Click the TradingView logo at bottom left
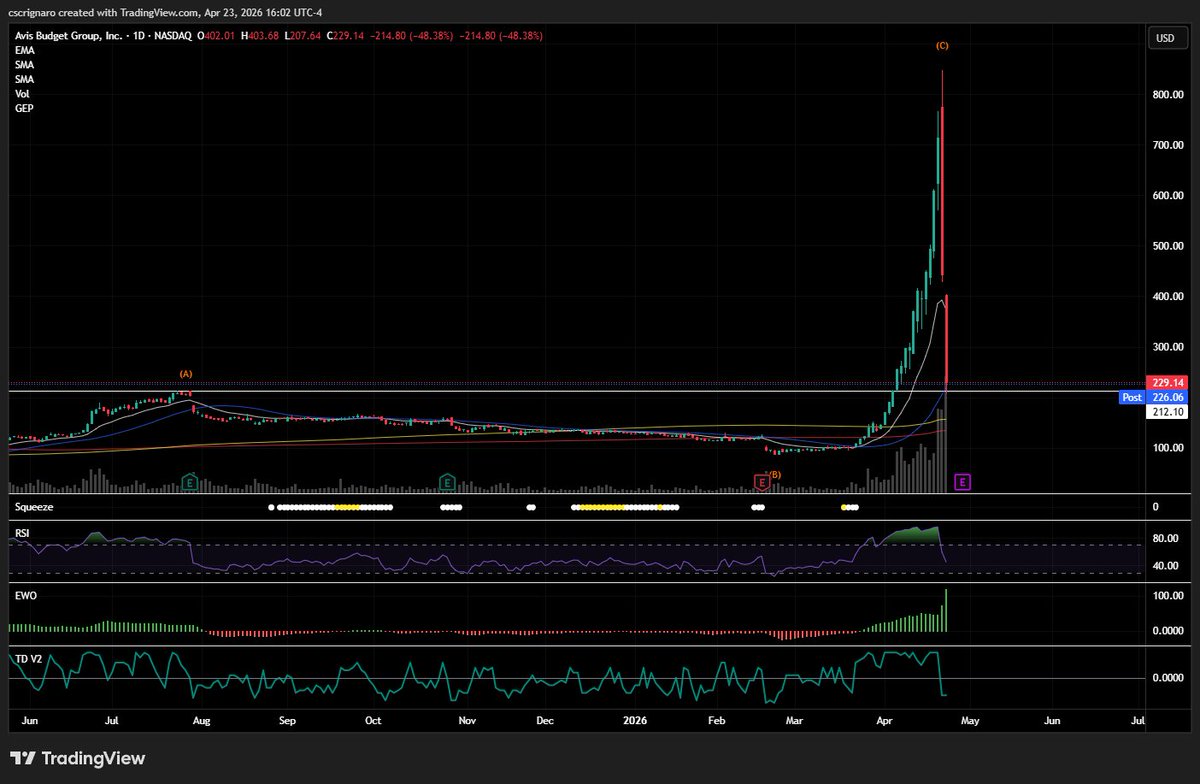The width and height of the screenshot is (1200, 784). point(77,758)
